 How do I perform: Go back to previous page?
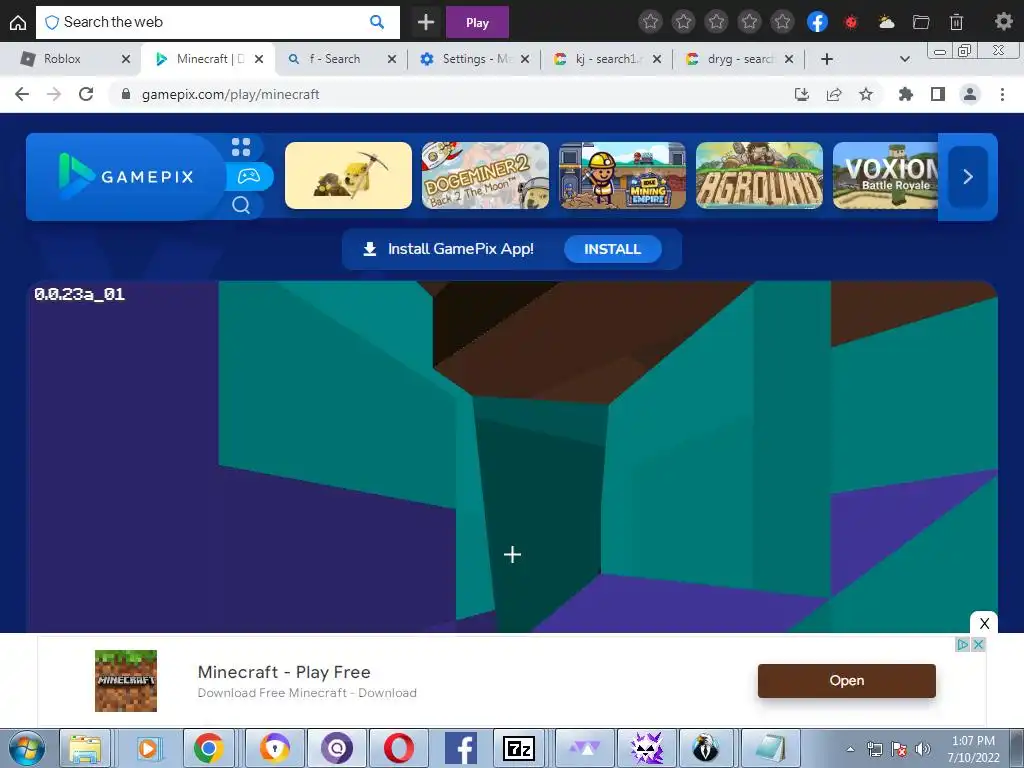point(22,94)
